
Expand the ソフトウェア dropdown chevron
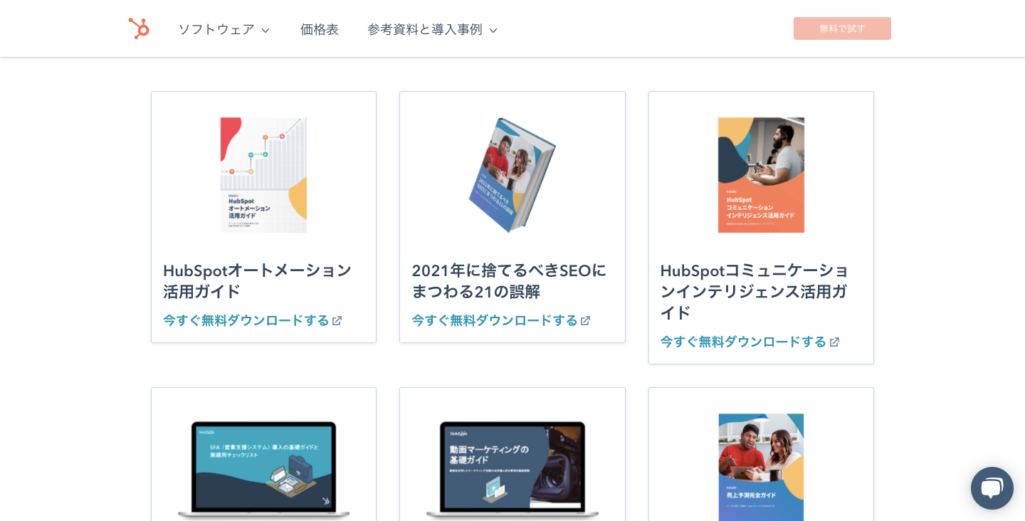point(265,30)
